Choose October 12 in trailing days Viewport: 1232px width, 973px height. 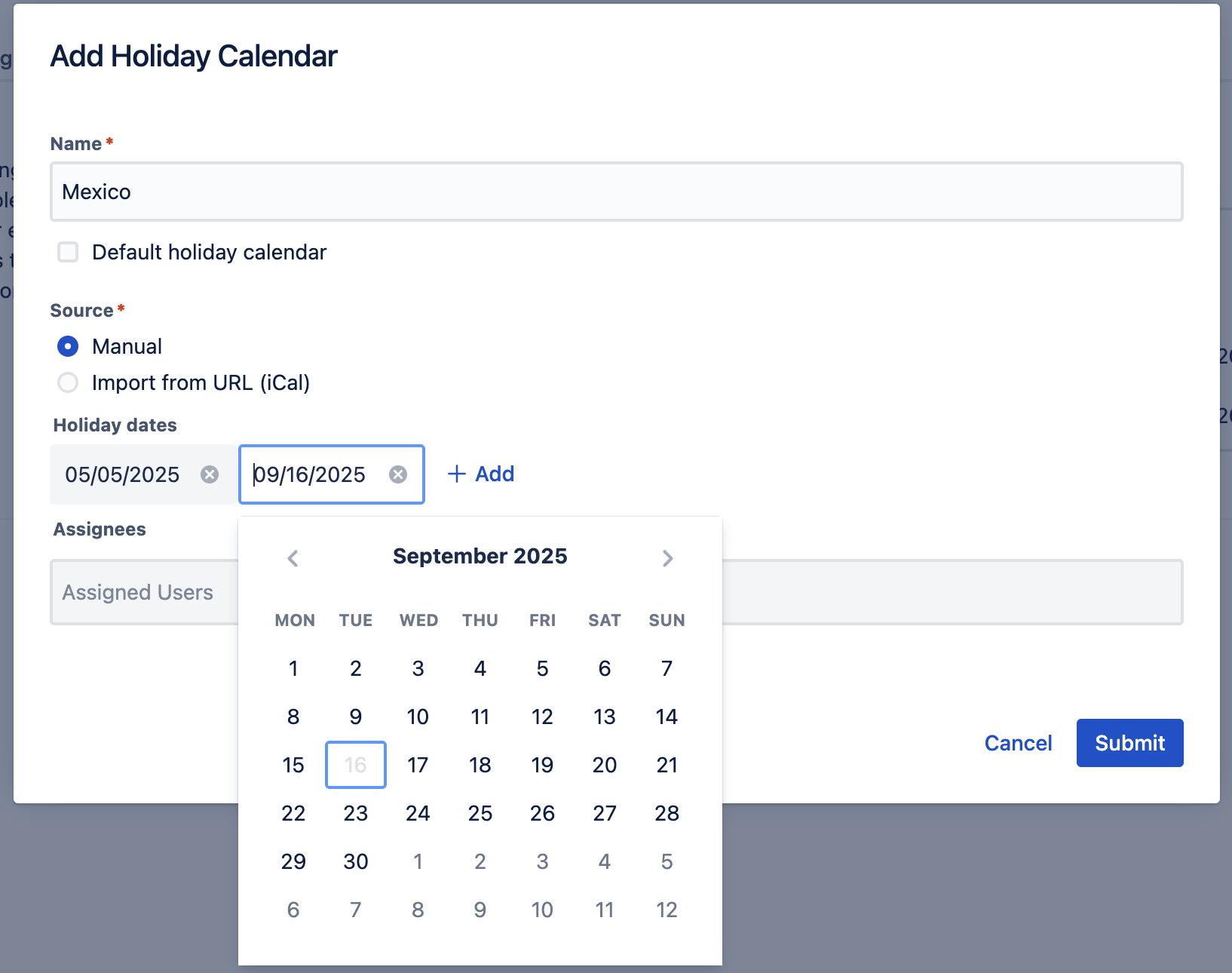(x=667, y=910)
